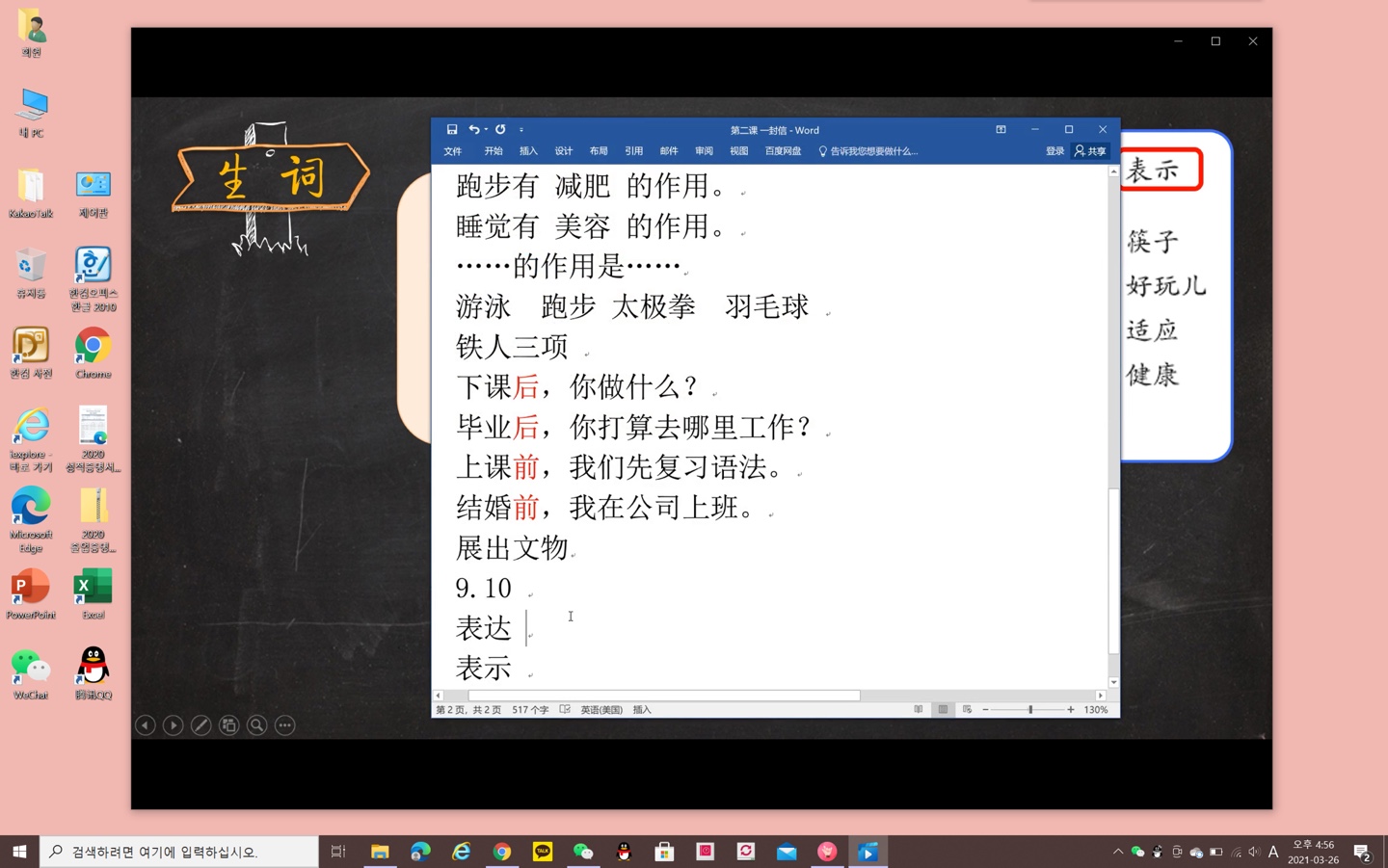Click the 130% zoom level

(x=1096, y=710)
